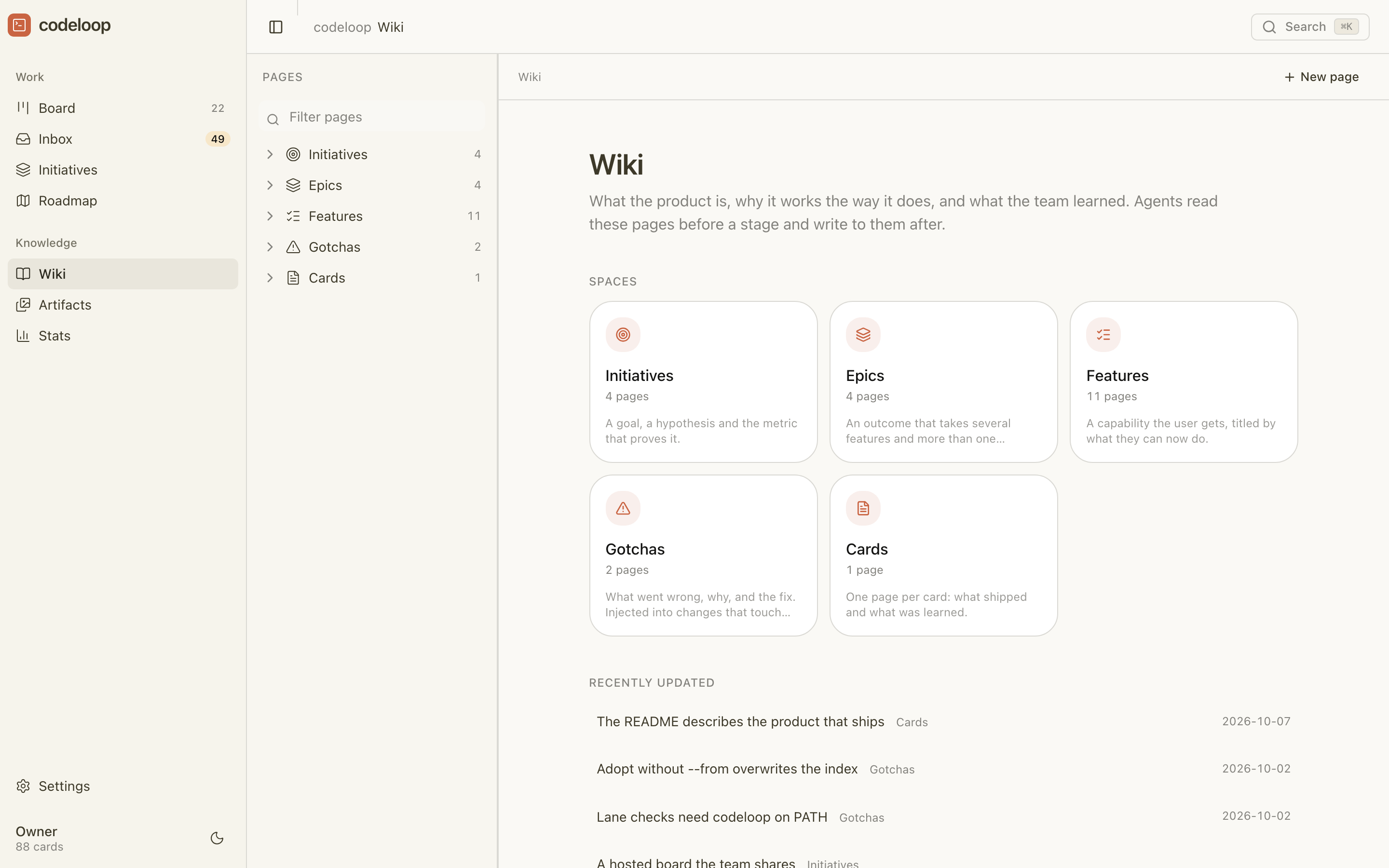
Task: Go to Stats in the sidebar
Action: click(123, 336)
